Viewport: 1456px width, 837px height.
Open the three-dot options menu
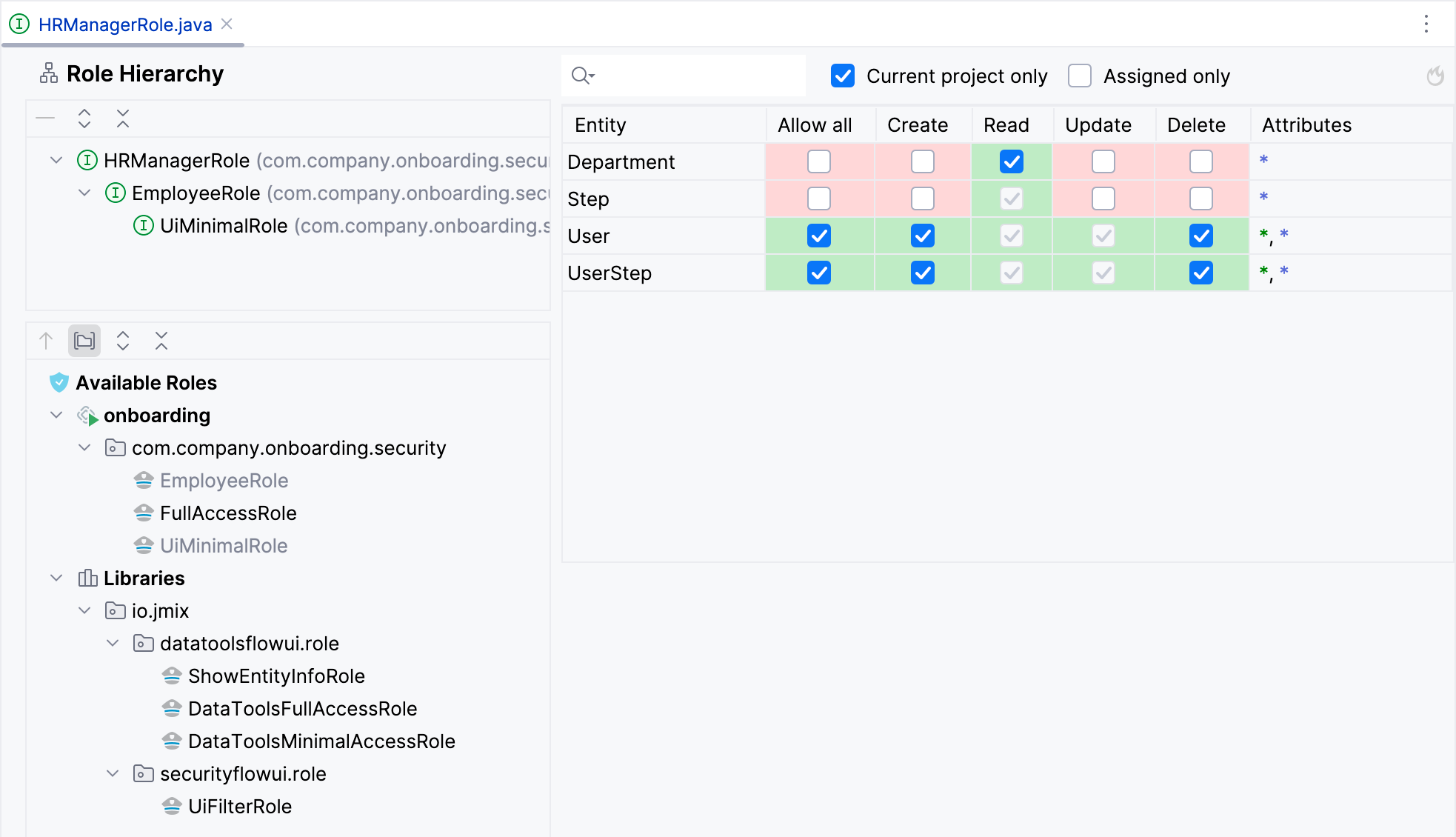pos(1426,24)
